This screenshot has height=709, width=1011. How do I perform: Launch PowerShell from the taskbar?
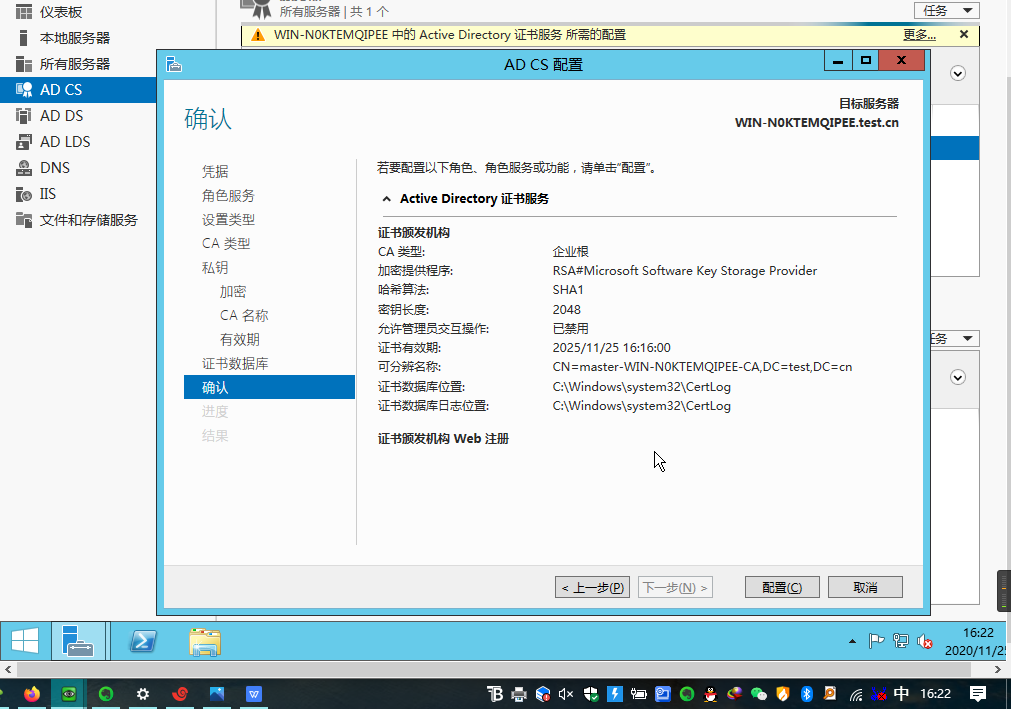(x=142, y=641)
